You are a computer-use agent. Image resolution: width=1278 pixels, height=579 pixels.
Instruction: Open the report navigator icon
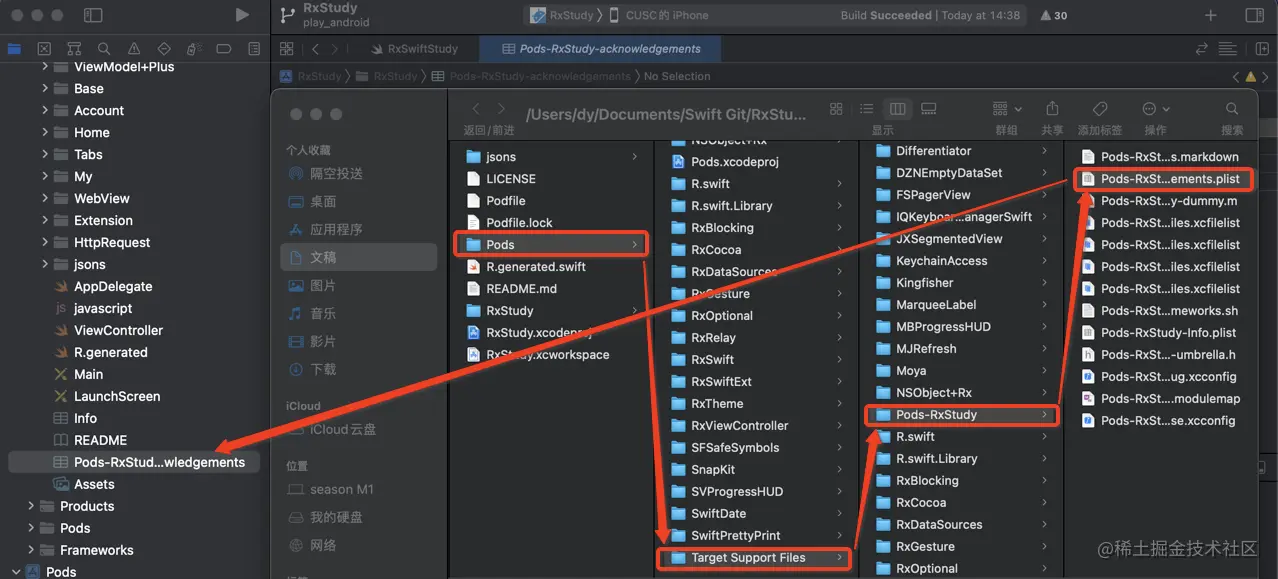(254, 48)
